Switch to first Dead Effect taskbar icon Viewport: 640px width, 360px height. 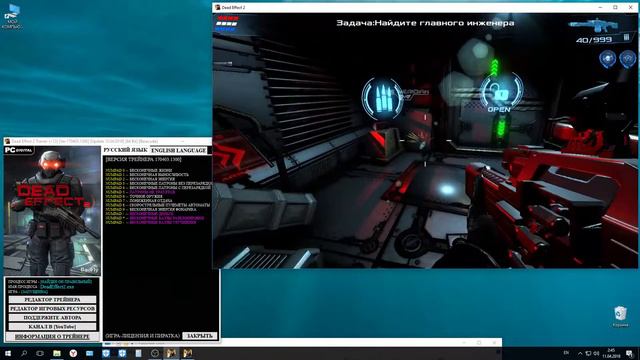click(171, 353)
